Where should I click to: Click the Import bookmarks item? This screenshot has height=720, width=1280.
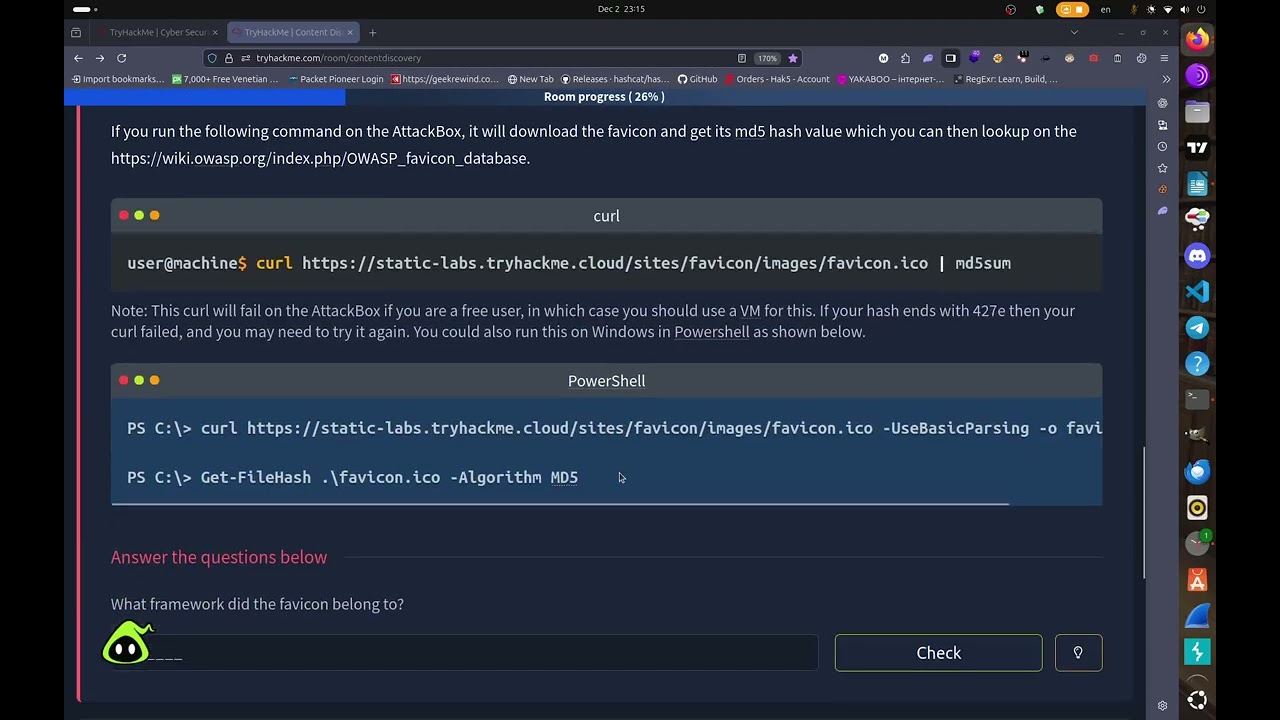117,79
